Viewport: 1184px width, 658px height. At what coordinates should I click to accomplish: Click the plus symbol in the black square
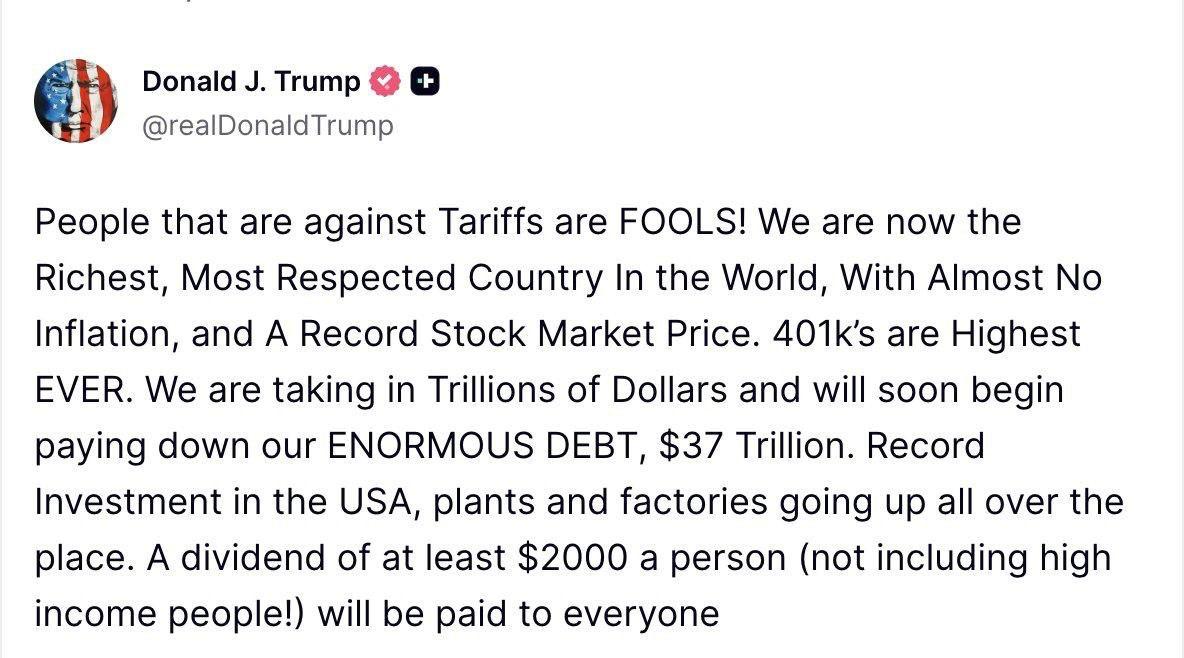(x=425, y=81)
